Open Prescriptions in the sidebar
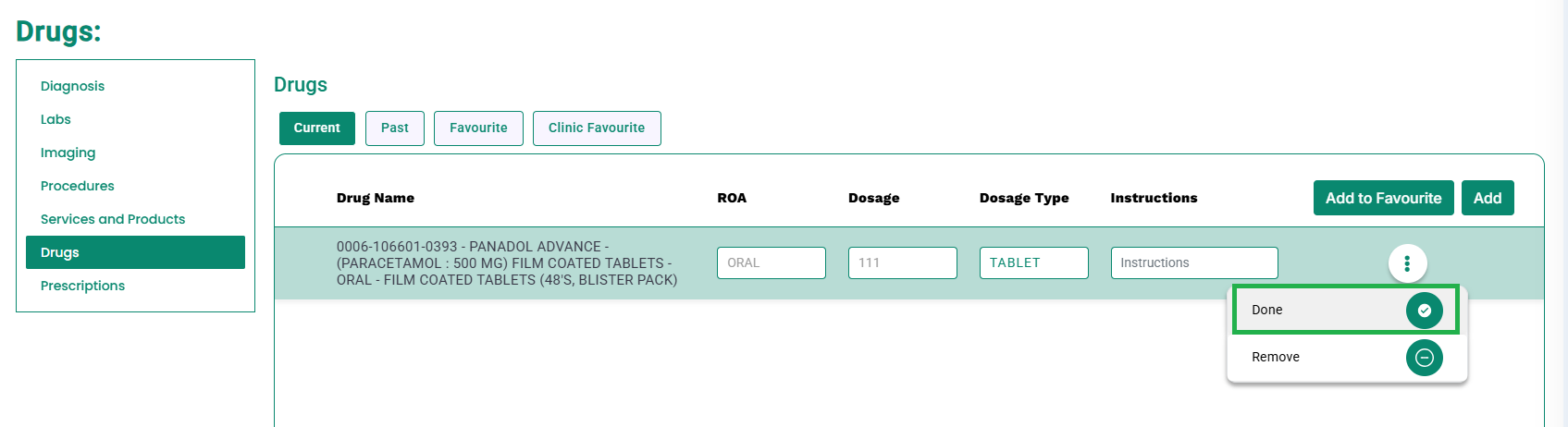 [82, 286]
